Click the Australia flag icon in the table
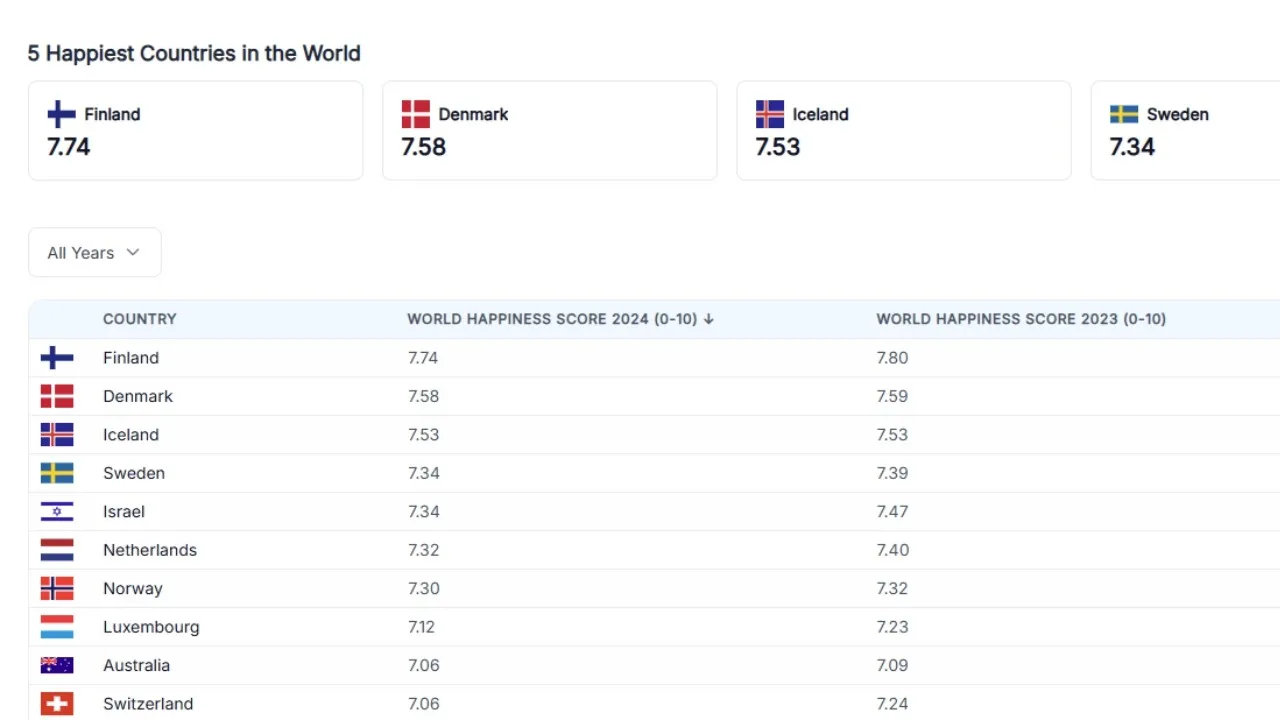The height and width of the screenshot is (720, 1280). pyautogui.click(x=57, y=665)
